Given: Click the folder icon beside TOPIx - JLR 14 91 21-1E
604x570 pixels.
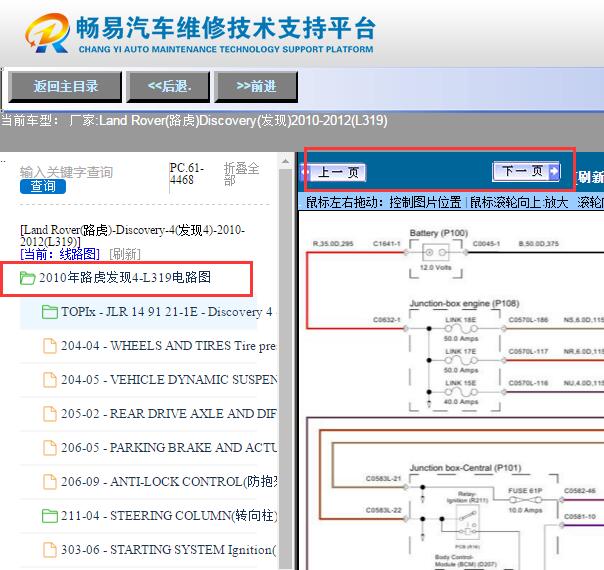Looking at the screenshot, I should [50, 312].
